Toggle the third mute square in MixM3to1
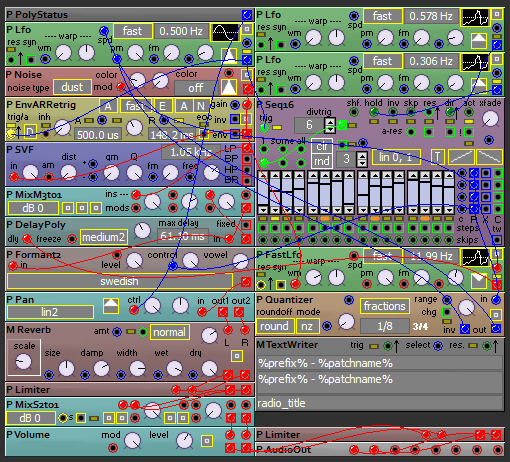Image resolution: width=510 pixels, height=462 pixels. [x=96, y=208]
